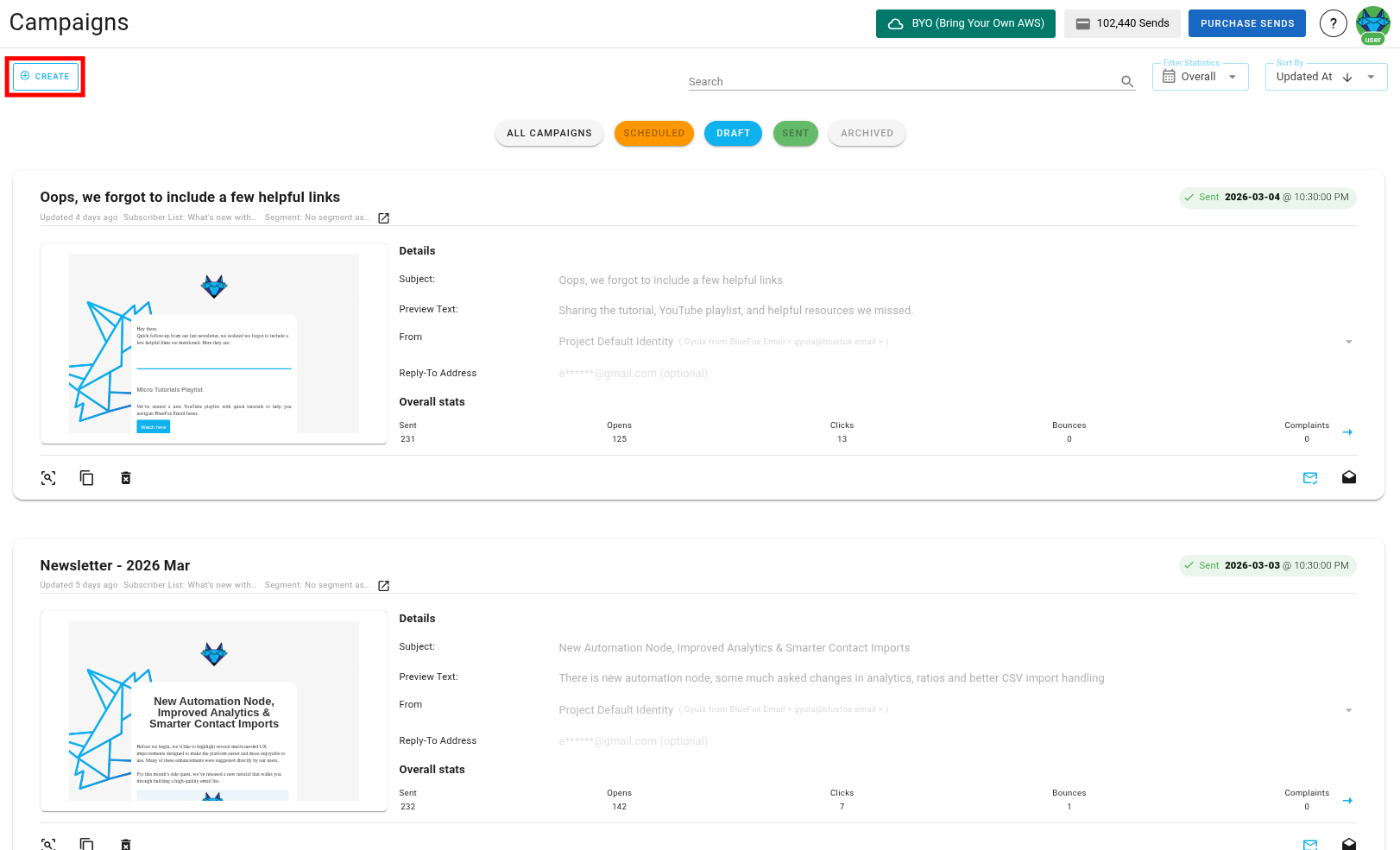Click the blue sent-email envelope icon on first campaign
The width and height of the screenshot is (1400, 850).
coord(1310,477)
